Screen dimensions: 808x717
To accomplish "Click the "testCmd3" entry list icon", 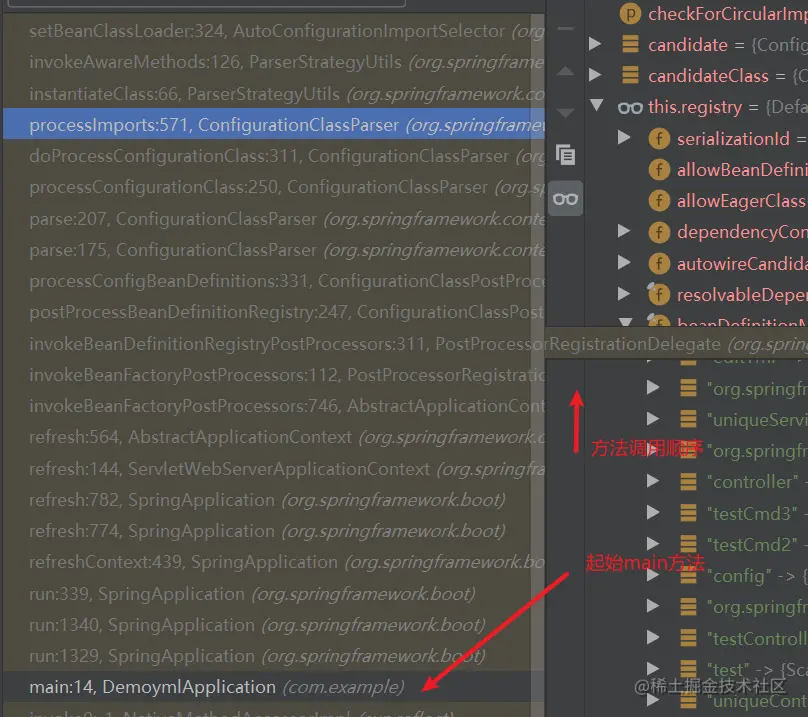I will tap(688, 513).
